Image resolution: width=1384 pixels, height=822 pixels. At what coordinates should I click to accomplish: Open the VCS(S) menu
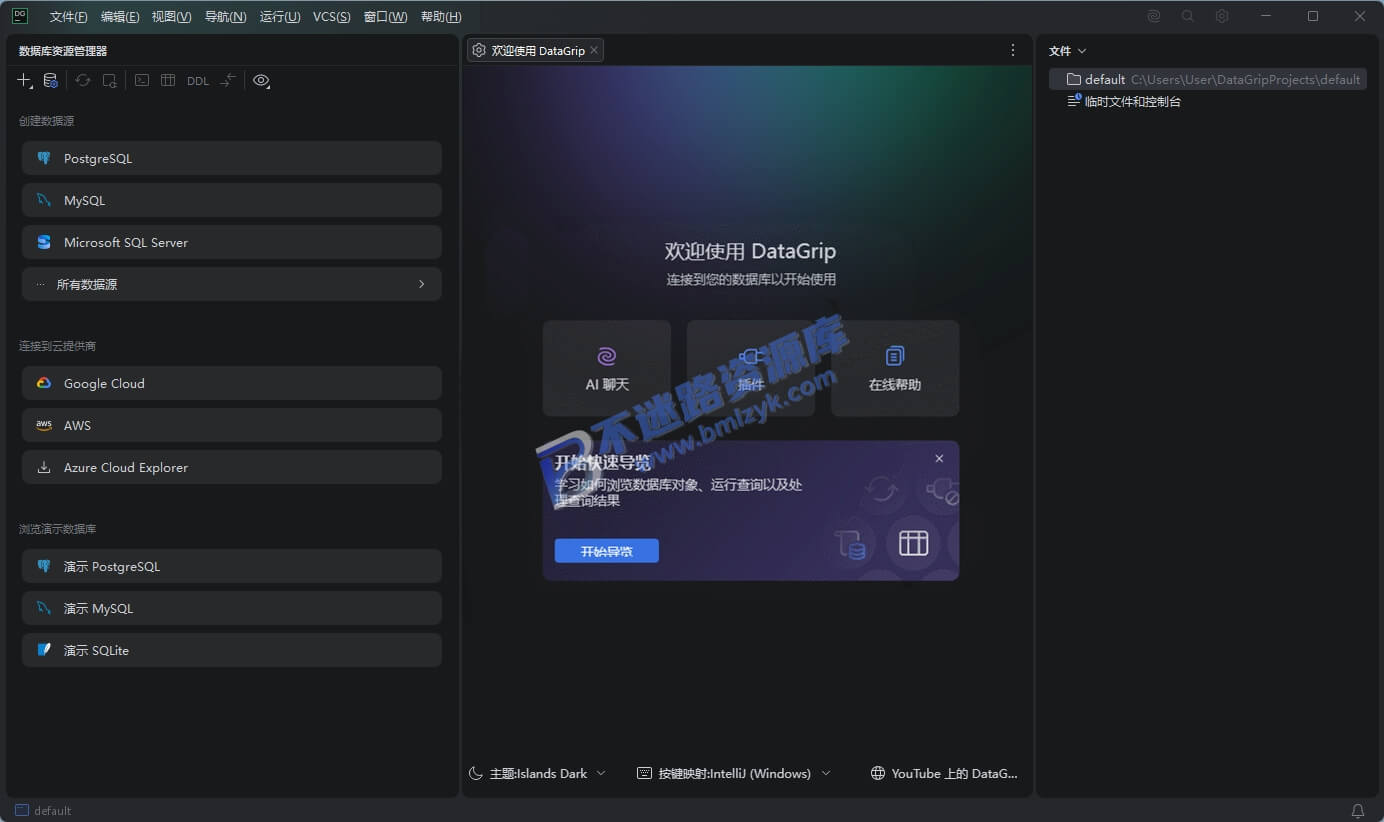tap(332, 17)
